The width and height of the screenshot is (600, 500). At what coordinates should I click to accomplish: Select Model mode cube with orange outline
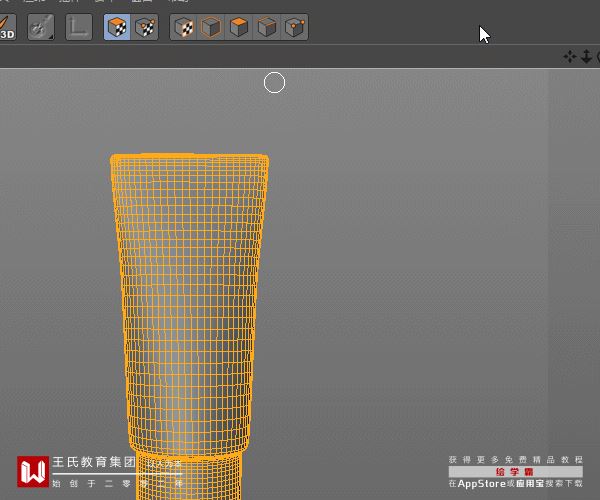pos(211,27)
